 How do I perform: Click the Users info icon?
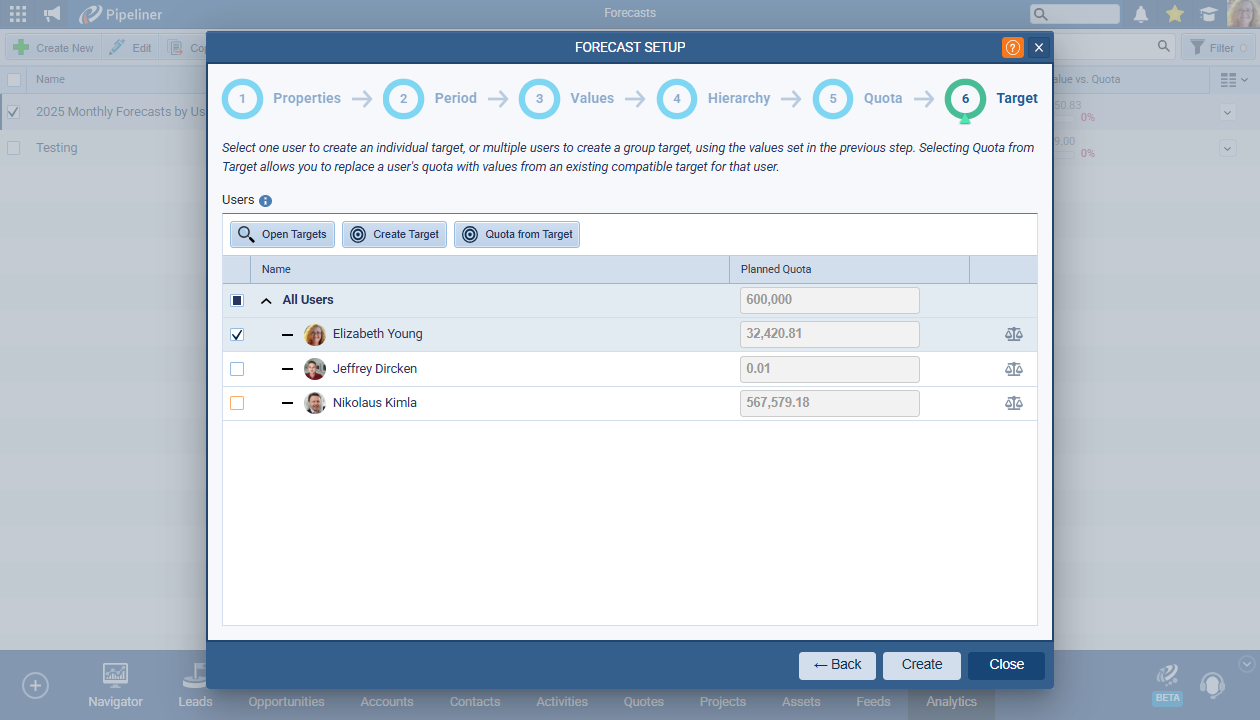pos(266,201)
